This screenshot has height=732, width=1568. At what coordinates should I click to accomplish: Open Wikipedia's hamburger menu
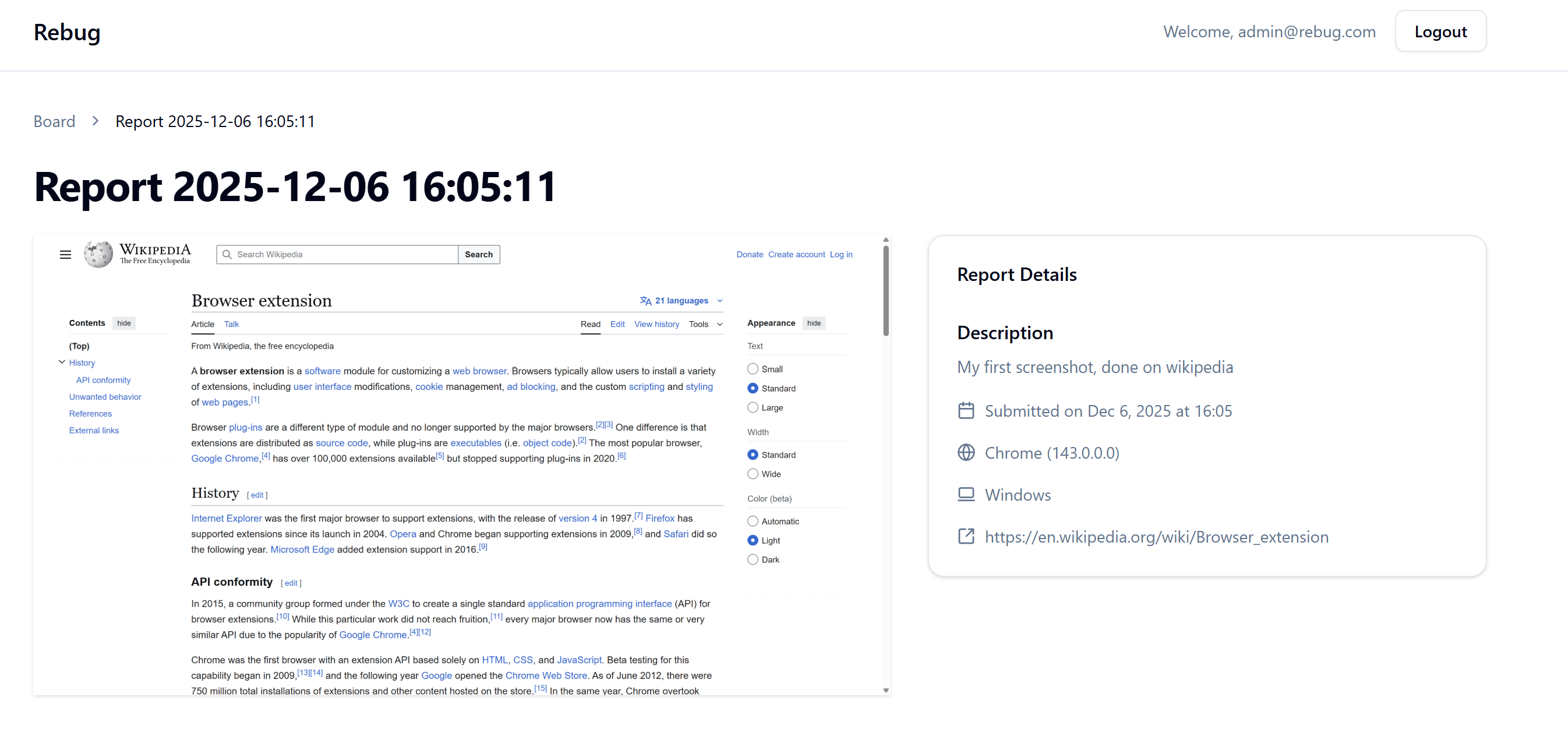(x=65, y=254)
